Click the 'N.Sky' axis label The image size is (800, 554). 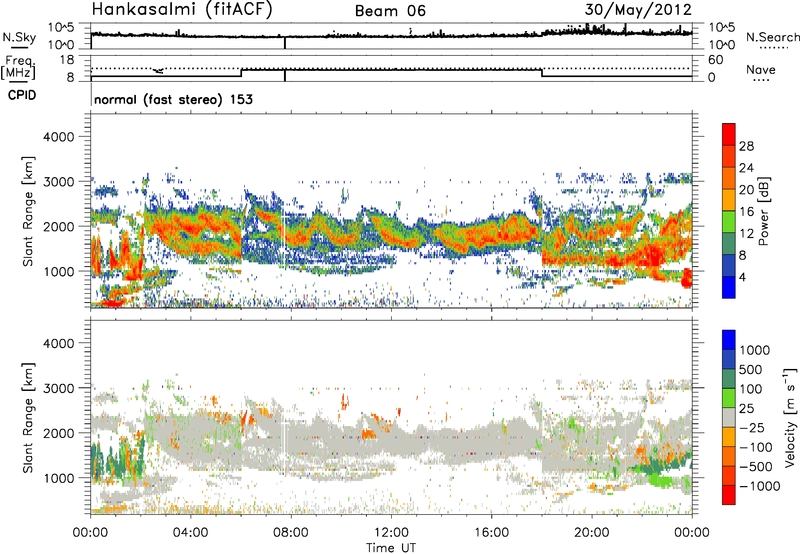click(19, 37)
